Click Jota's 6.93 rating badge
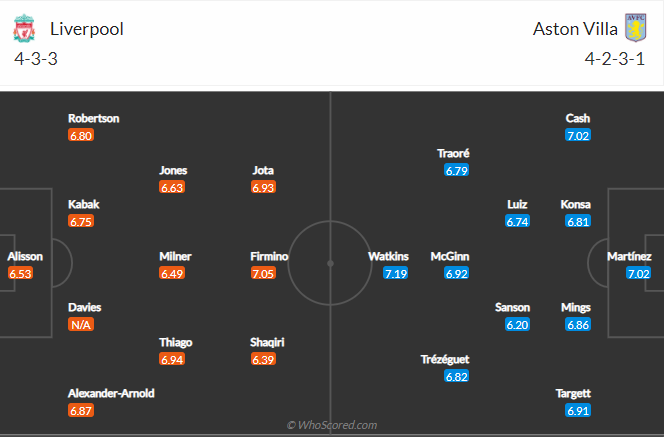Viewport: 666px width, 437px height. (x=263, y=187)
